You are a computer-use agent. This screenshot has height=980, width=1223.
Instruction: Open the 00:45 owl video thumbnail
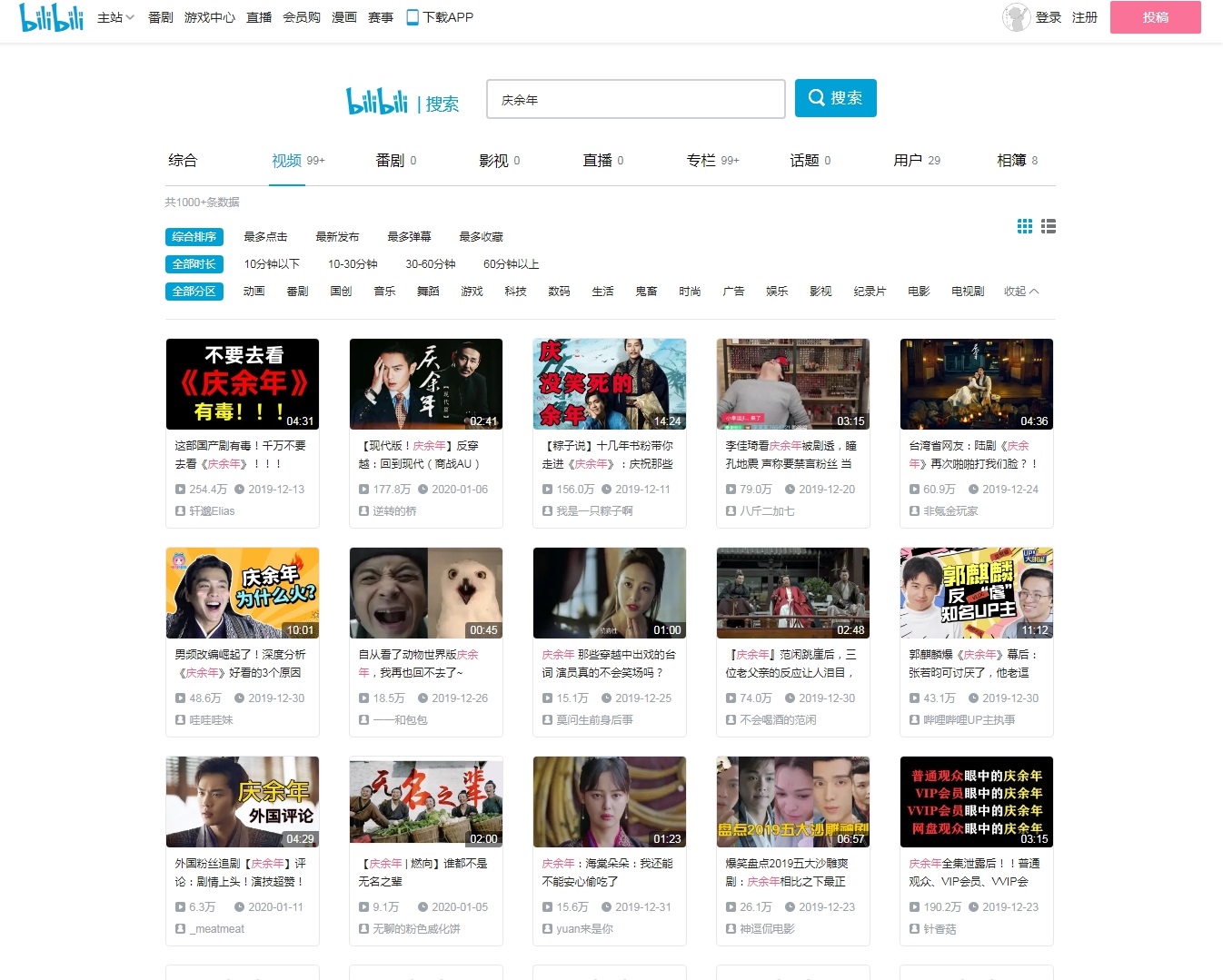[x=426, y=593]
